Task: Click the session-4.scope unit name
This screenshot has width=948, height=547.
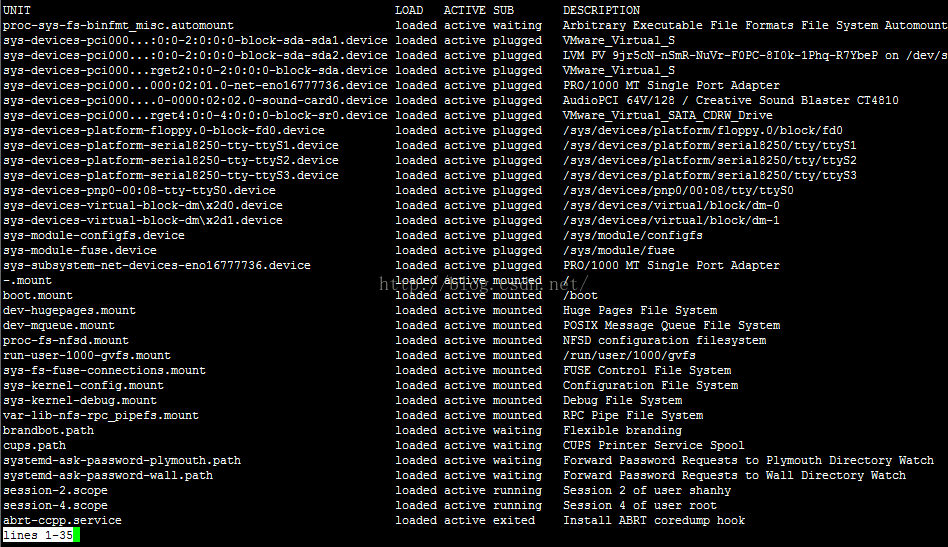Action: [x=55, y=505]
